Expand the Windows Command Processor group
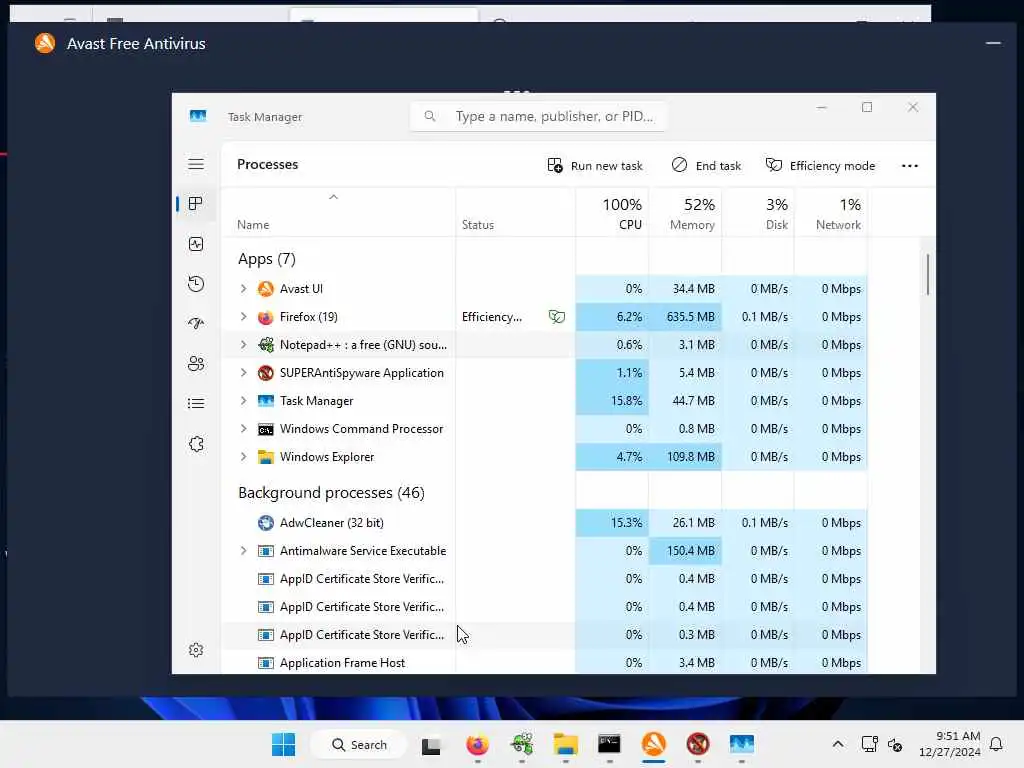This screenshot has width=1024, height=768. pos(243,429)
